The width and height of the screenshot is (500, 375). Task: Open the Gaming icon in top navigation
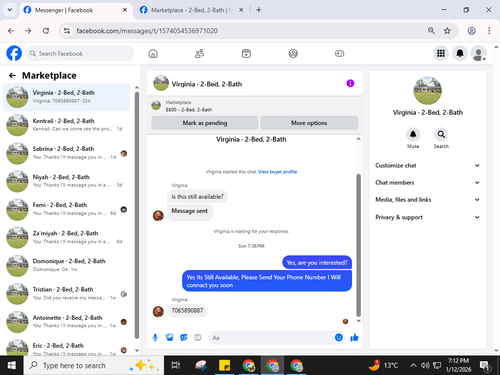(339, 53)
